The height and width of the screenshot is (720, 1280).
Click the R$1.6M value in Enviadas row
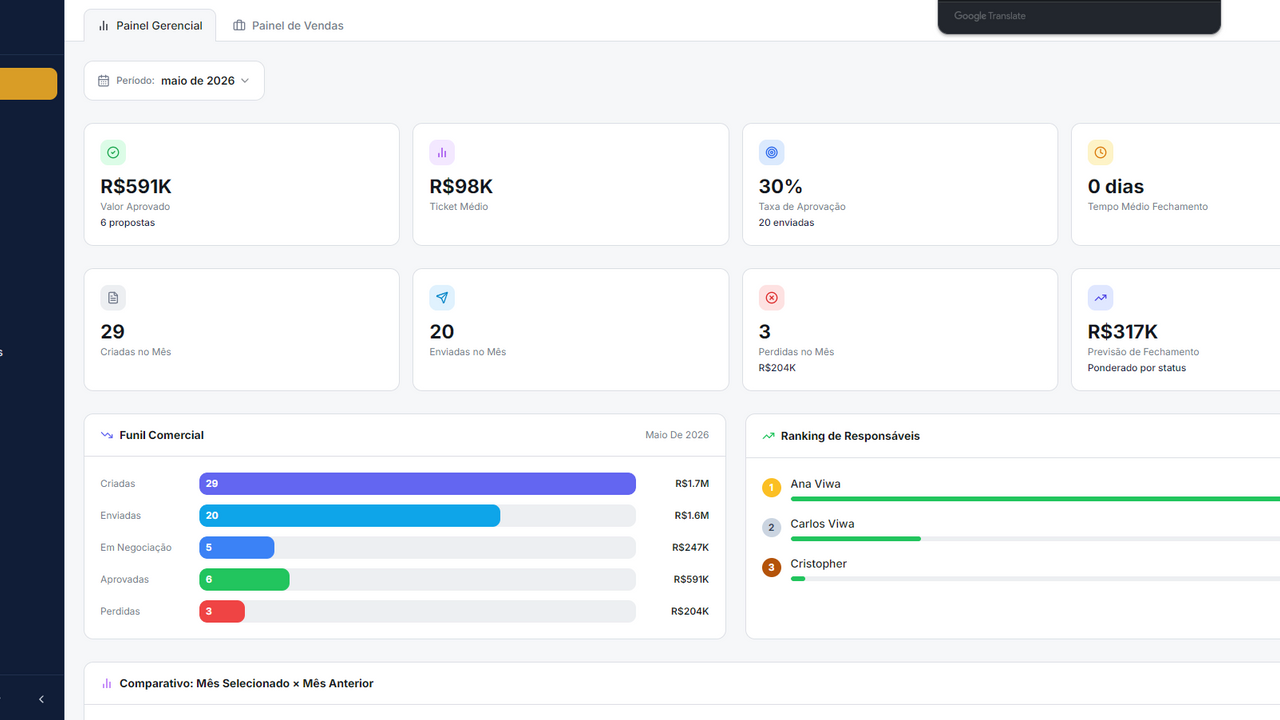click(692, 516)
